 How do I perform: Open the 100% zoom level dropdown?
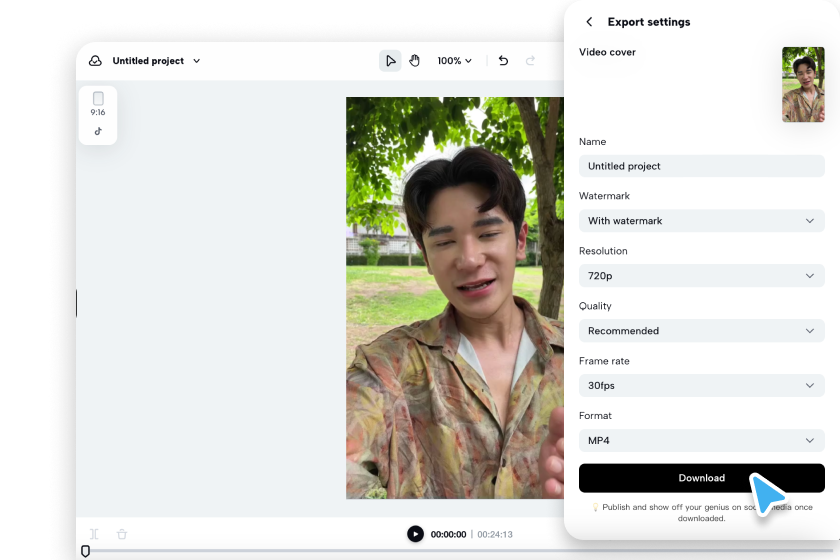[x=454, y=61]
